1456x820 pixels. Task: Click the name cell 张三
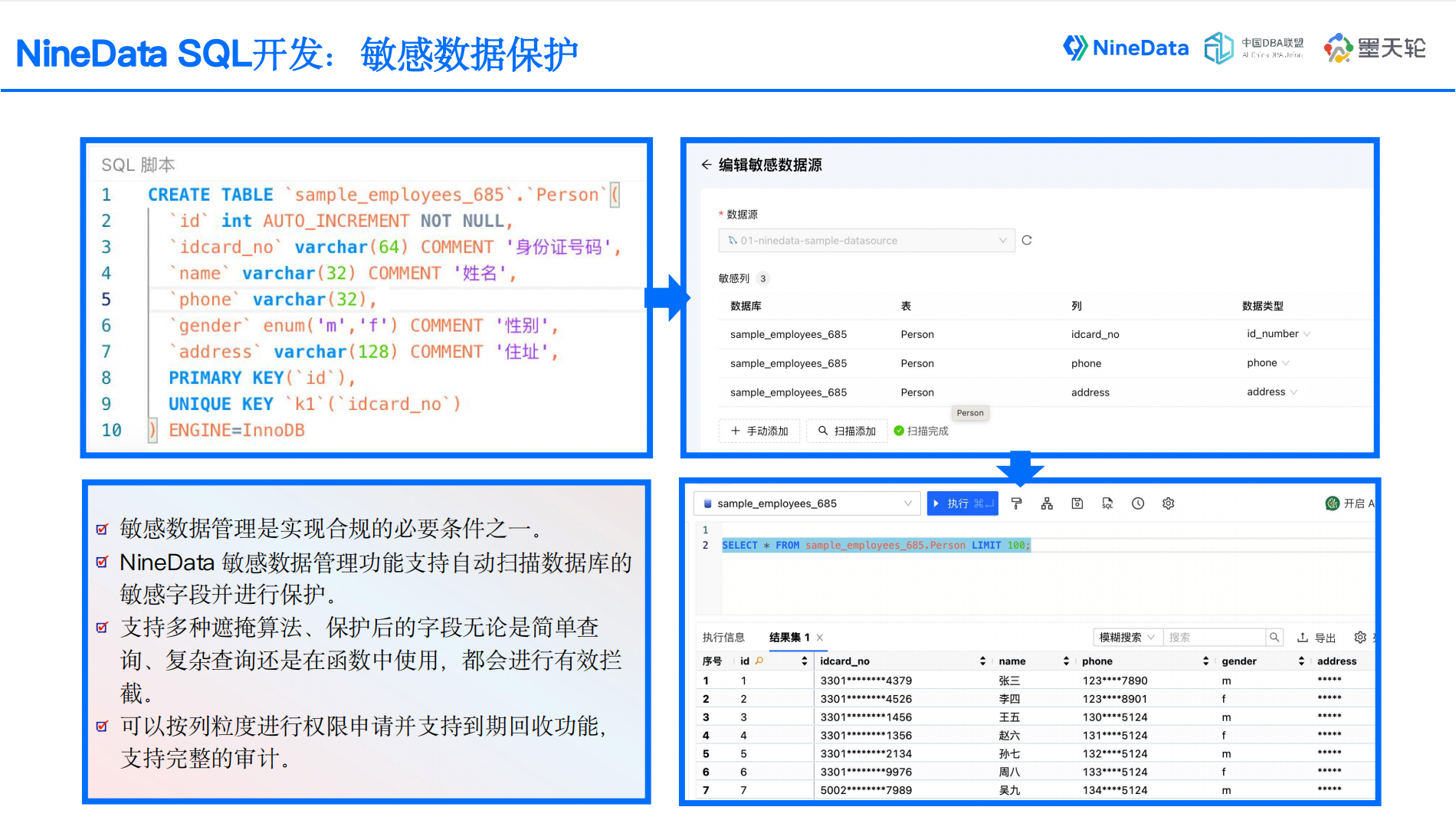click(x=1009, y=681)
